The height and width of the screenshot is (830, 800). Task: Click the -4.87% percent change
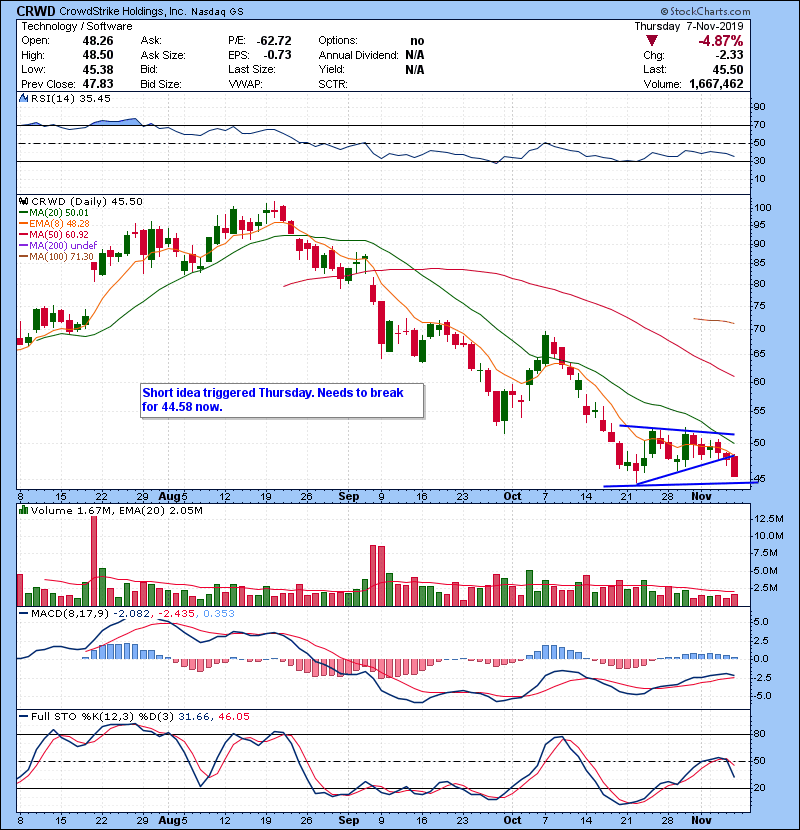pyautogui.click(x=721, y=41)
